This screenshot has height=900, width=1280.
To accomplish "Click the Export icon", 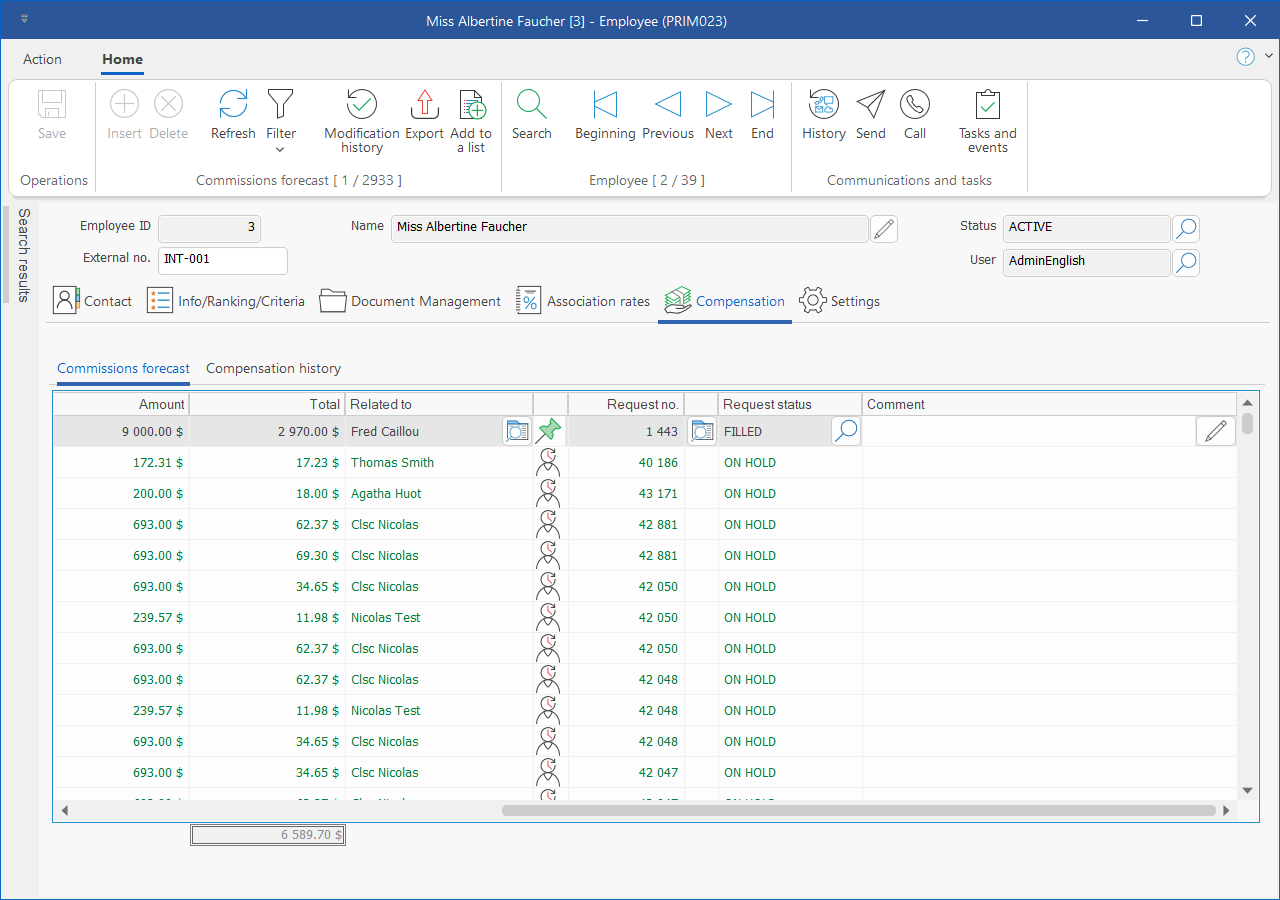I will (x=425, y=105).
